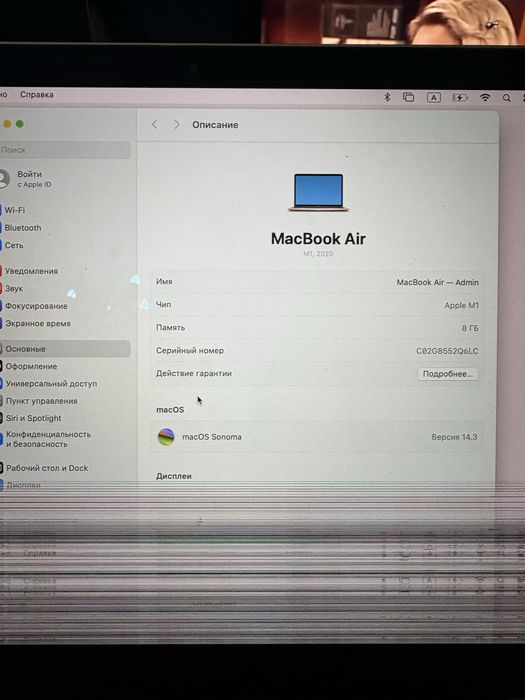
Task: Click the yellow minimize window button
Action: point(7,124)
